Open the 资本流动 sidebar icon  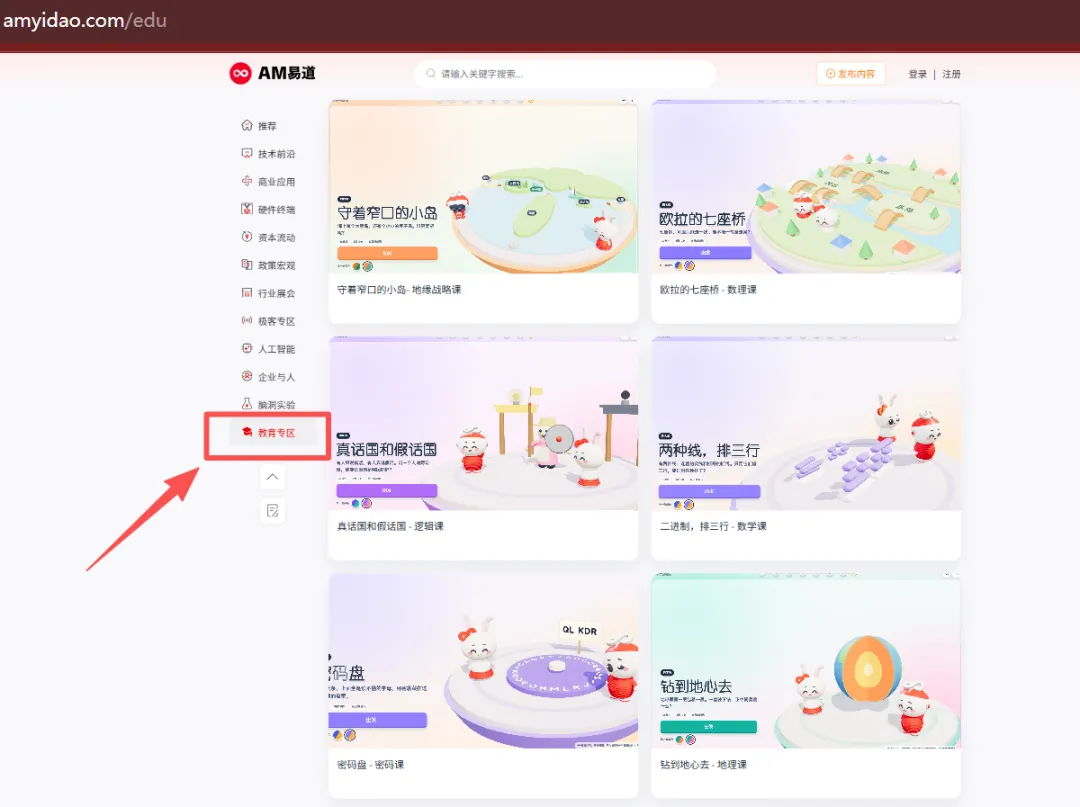coord(247,237)
